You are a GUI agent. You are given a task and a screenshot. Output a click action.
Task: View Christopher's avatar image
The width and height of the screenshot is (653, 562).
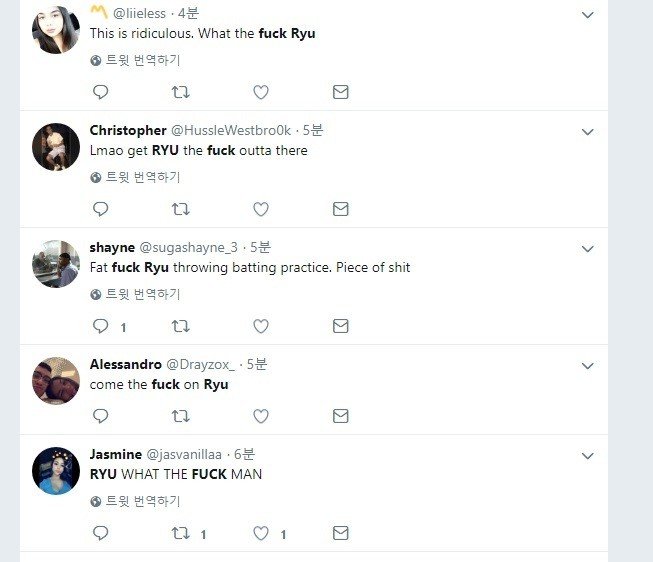[x=56, y=147]
